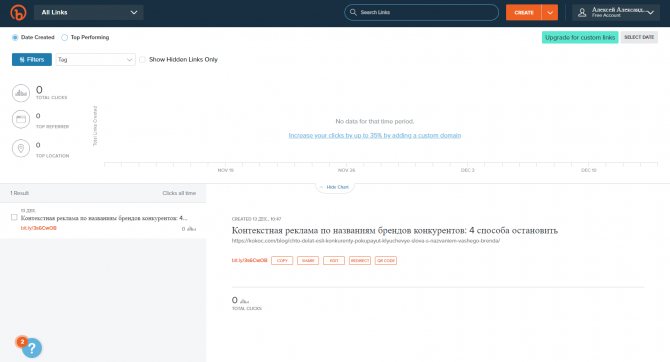Open the custom domain promotion link
Screen dimensions: 670x362
click(x=375, y=135)
